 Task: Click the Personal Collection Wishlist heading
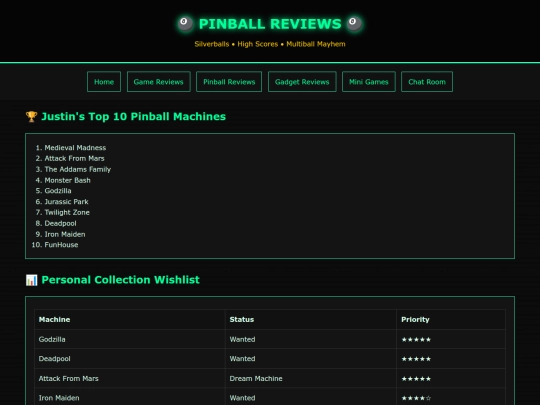coord(121,280)
